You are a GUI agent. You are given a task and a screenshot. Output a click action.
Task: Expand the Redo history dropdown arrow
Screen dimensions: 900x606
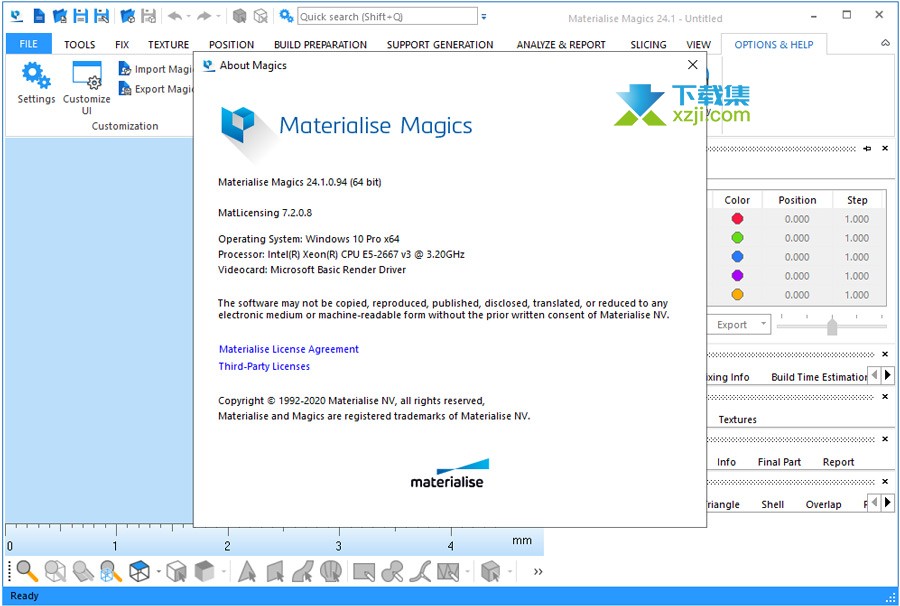point(218,16)
